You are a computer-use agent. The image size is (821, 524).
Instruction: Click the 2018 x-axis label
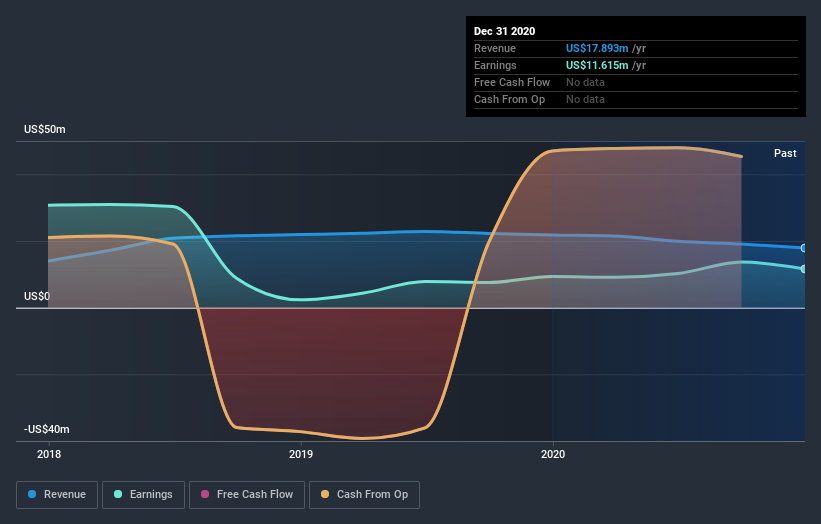49,454
